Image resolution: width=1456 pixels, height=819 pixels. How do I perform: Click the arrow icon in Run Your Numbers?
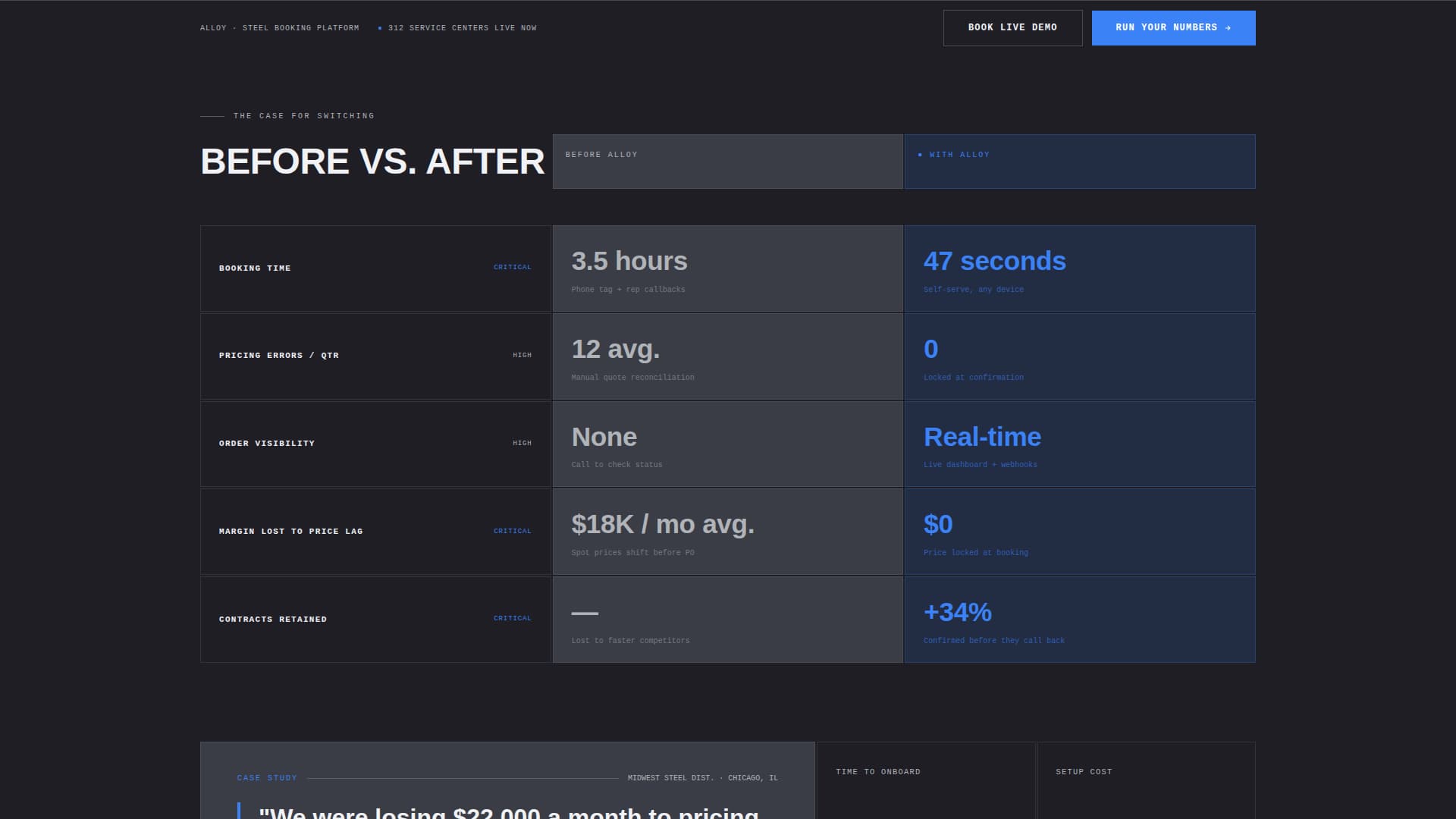(x=1228, y=28)
